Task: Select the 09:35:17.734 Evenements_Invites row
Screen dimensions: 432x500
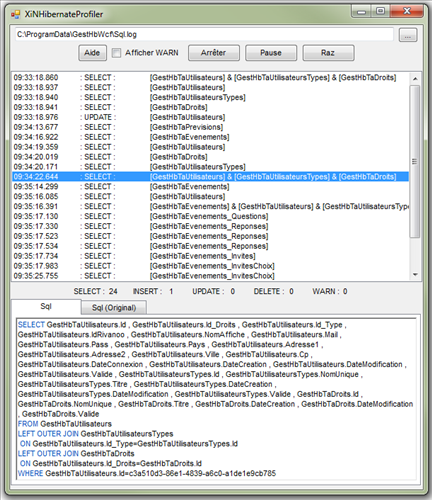Action: click(210, 256)
